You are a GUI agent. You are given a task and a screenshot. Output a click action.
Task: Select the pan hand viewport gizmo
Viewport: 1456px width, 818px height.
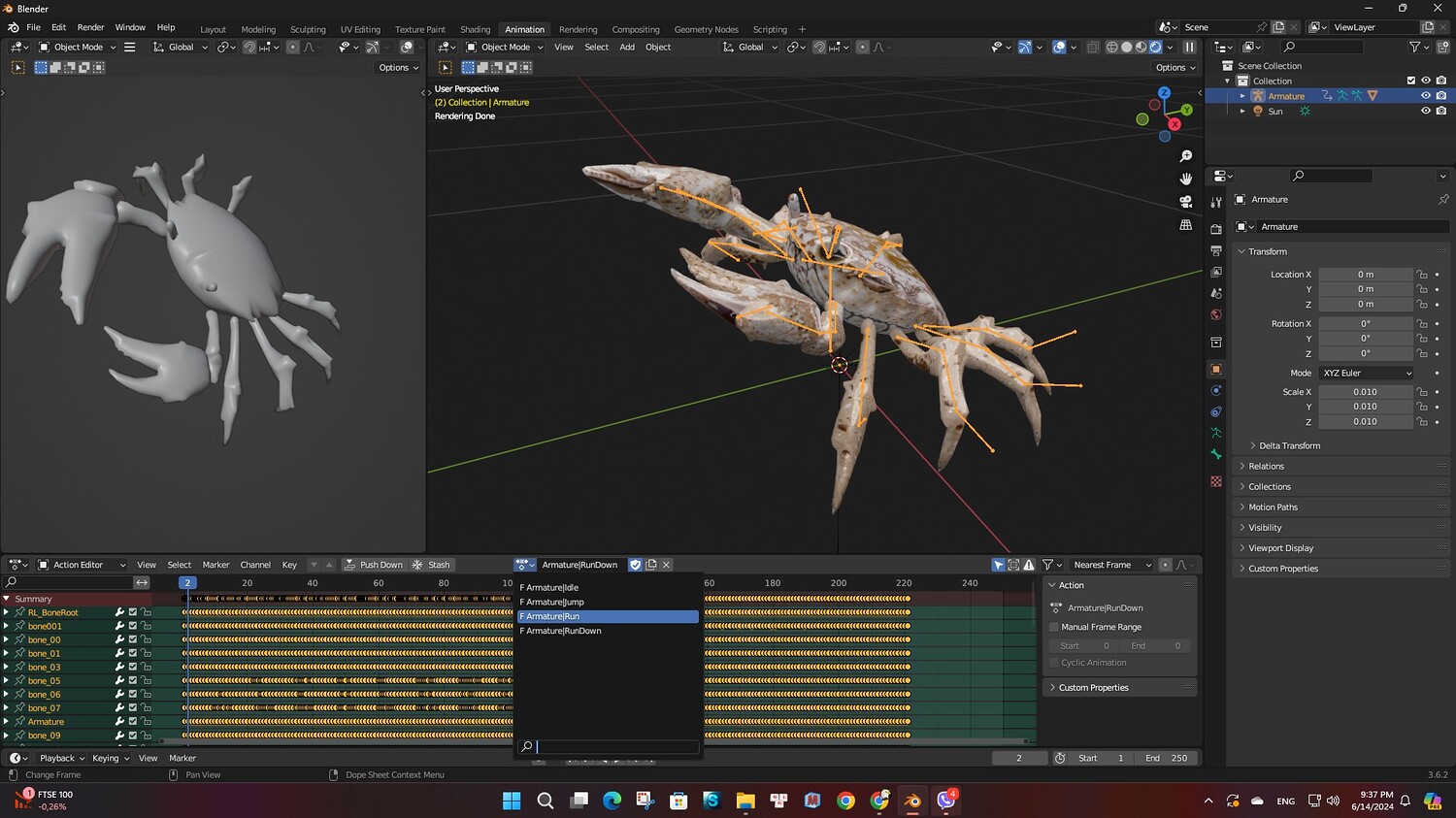(x=1185, y=179)
